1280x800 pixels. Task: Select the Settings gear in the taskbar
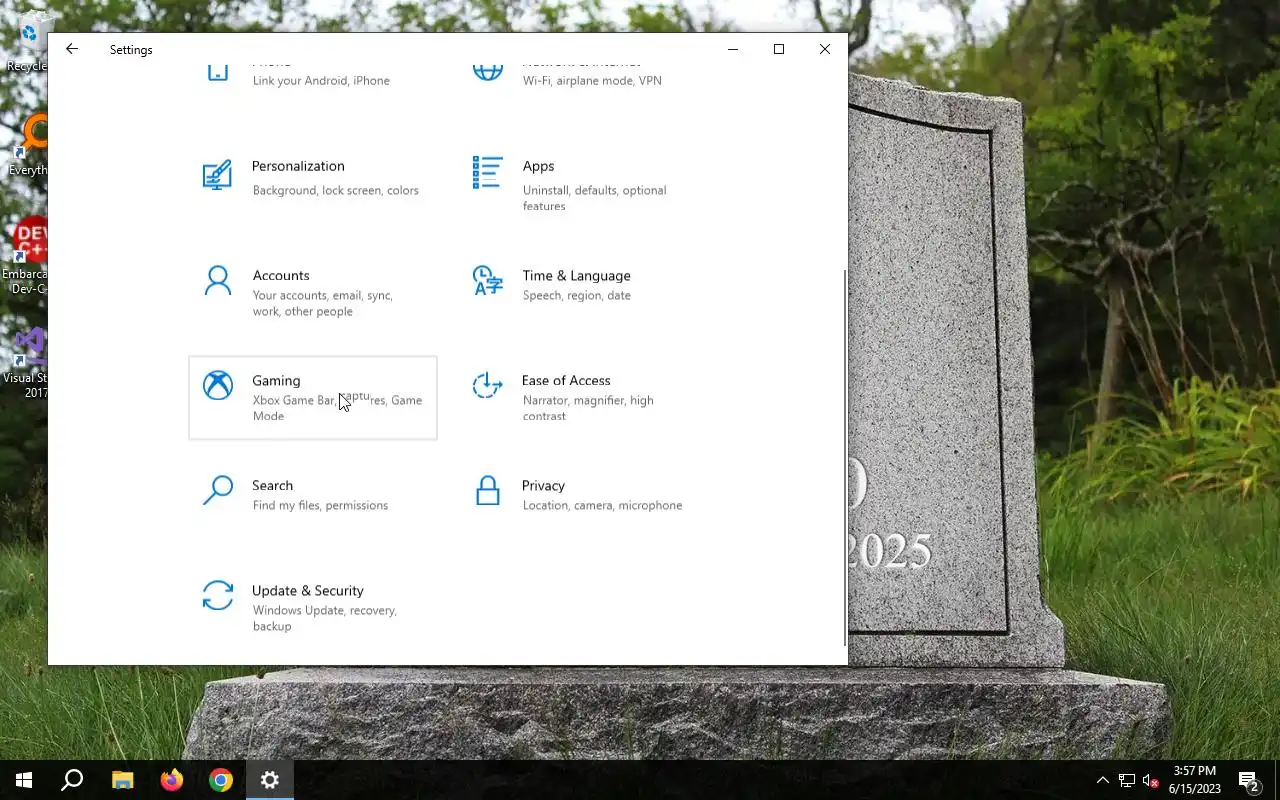(x=270, y=780)
